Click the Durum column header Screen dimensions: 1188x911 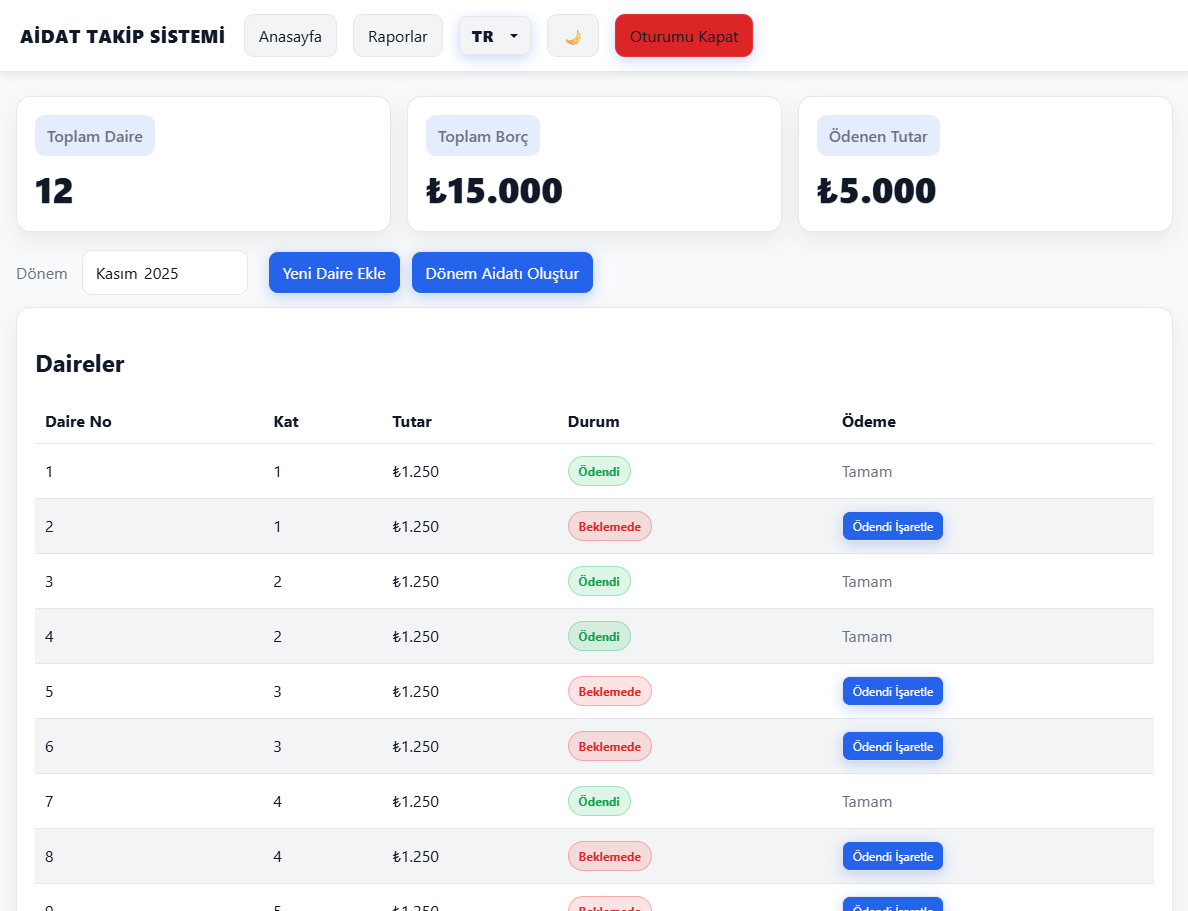pyautogui.click(x=593, y=421)
